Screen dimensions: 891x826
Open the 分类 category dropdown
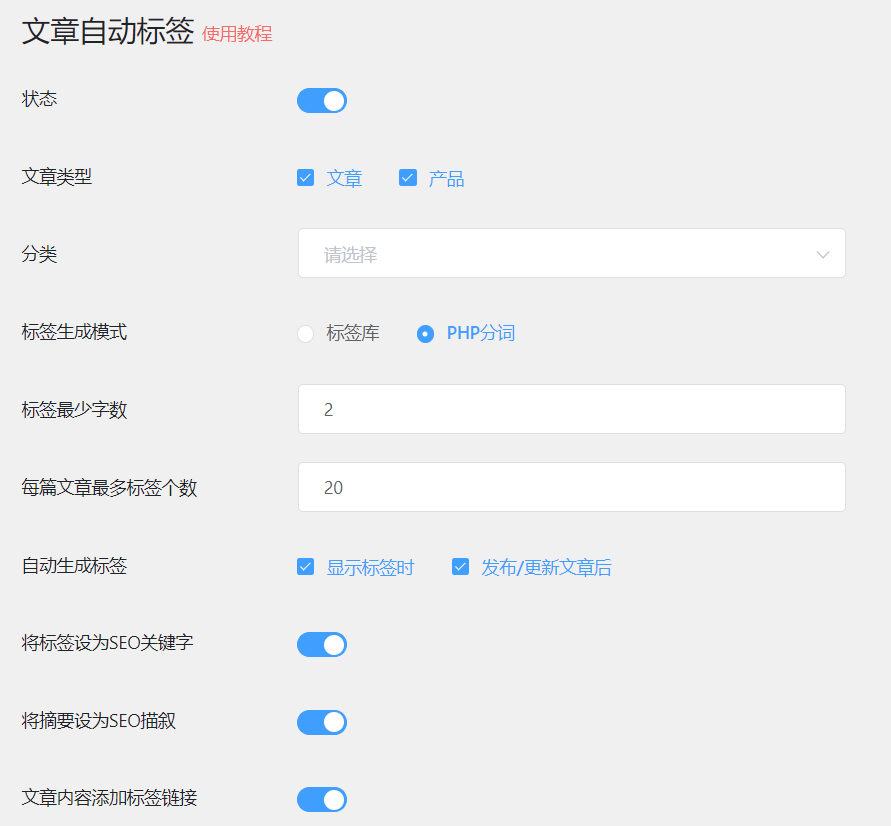coord(572,253)
